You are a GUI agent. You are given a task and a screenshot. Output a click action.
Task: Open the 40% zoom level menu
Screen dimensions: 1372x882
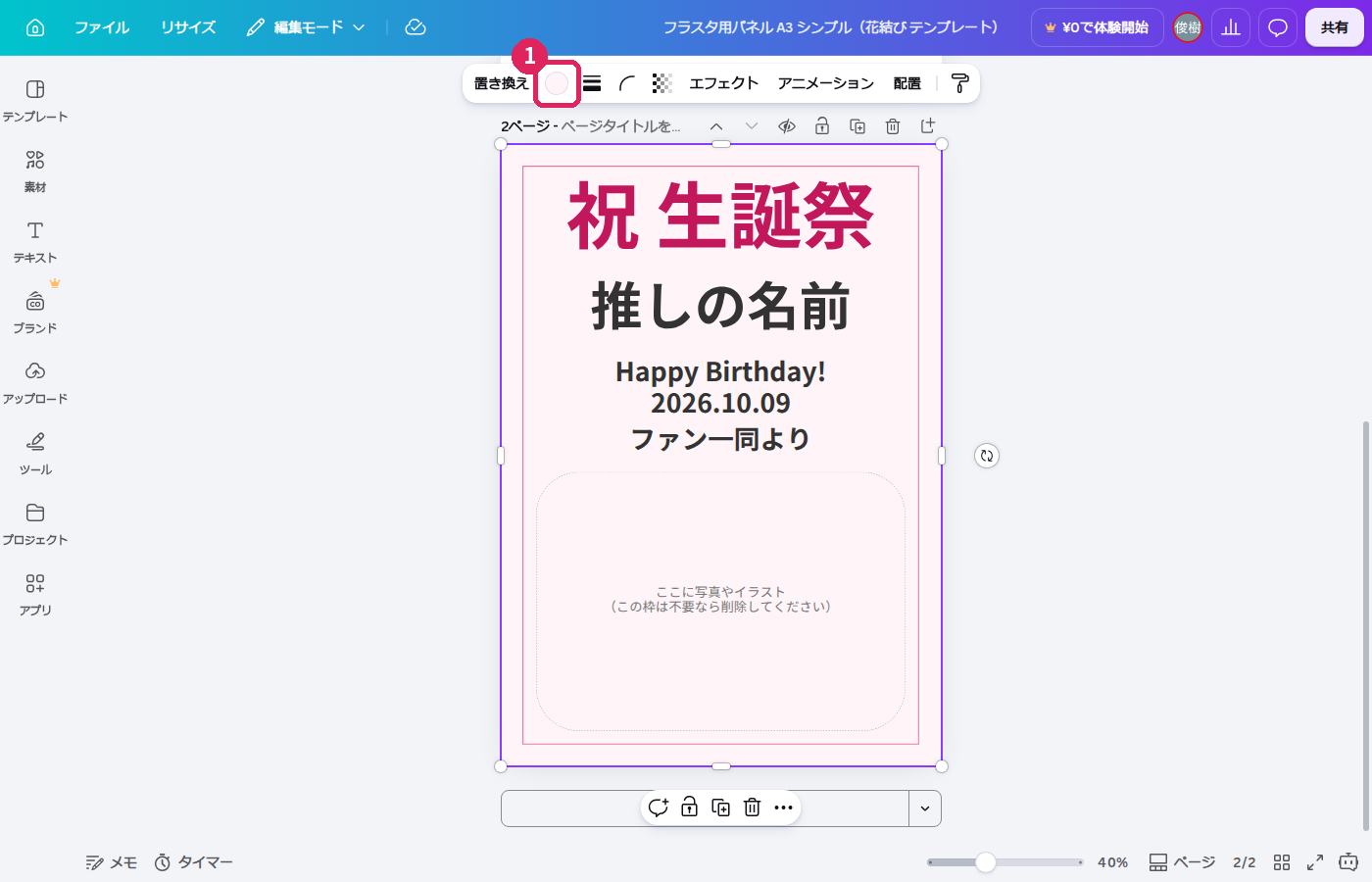(x=1112, y=862)
